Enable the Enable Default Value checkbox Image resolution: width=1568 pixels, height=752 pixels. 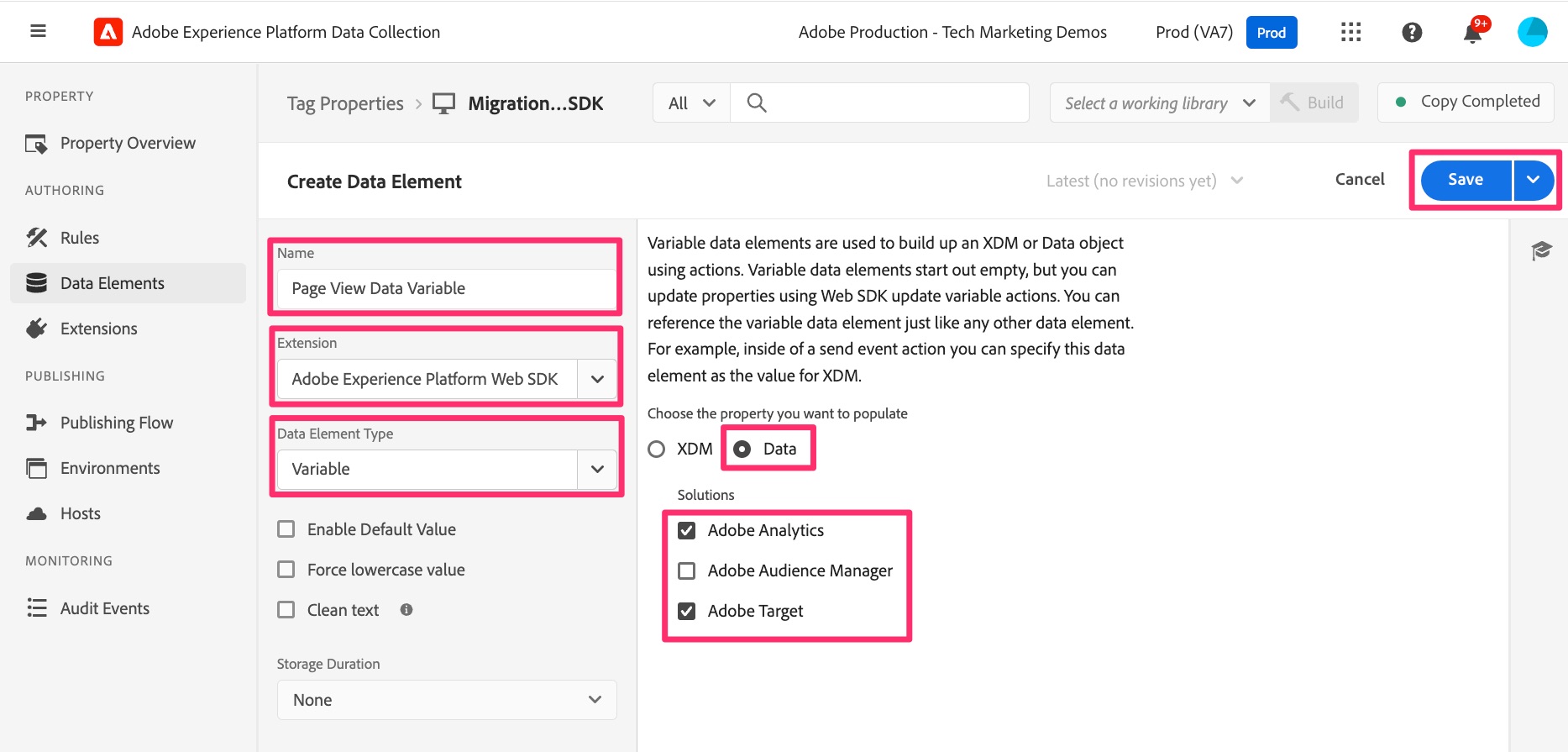pos(286,529)
